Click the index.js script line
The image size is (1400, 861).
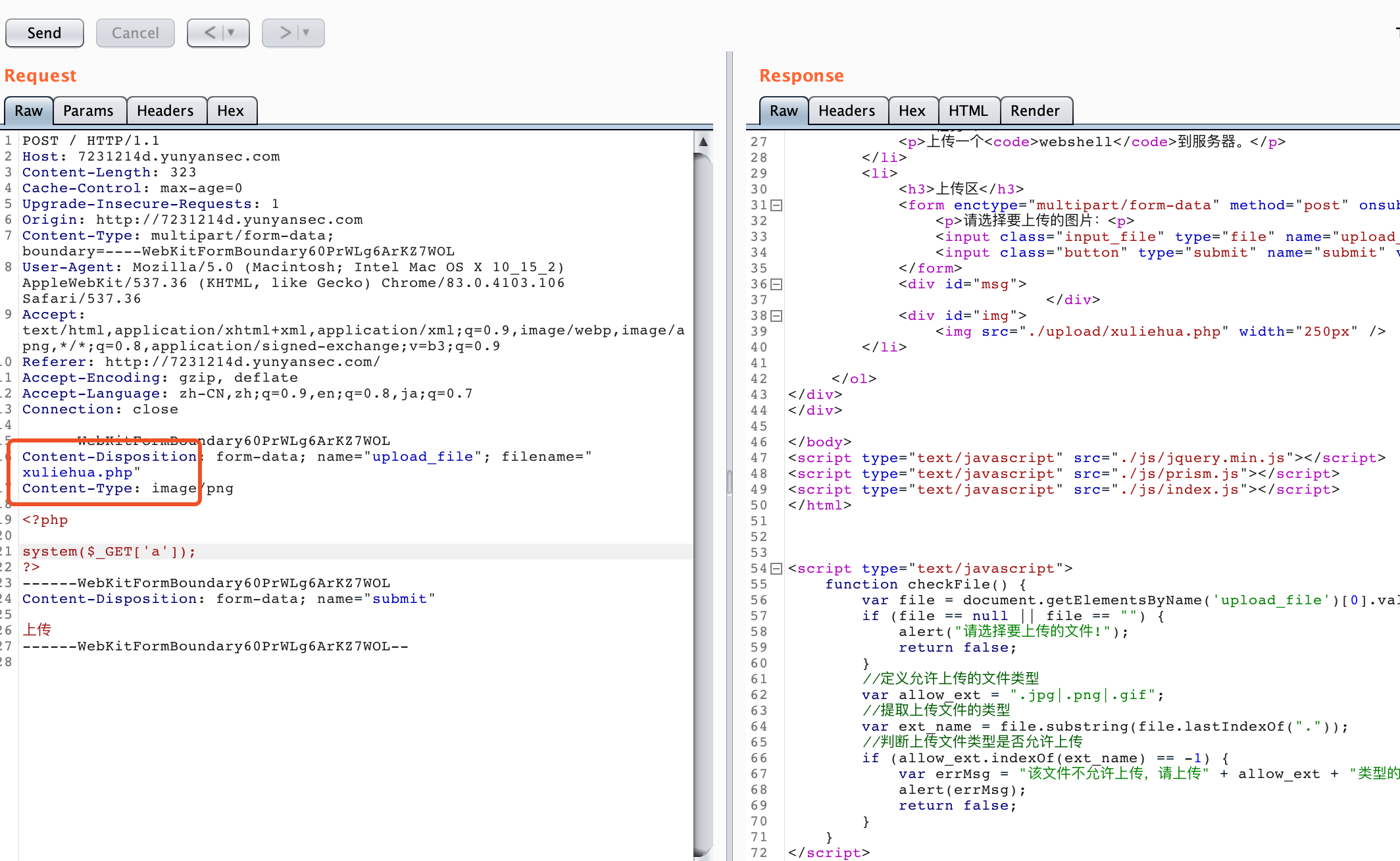tap(1064, 490)
